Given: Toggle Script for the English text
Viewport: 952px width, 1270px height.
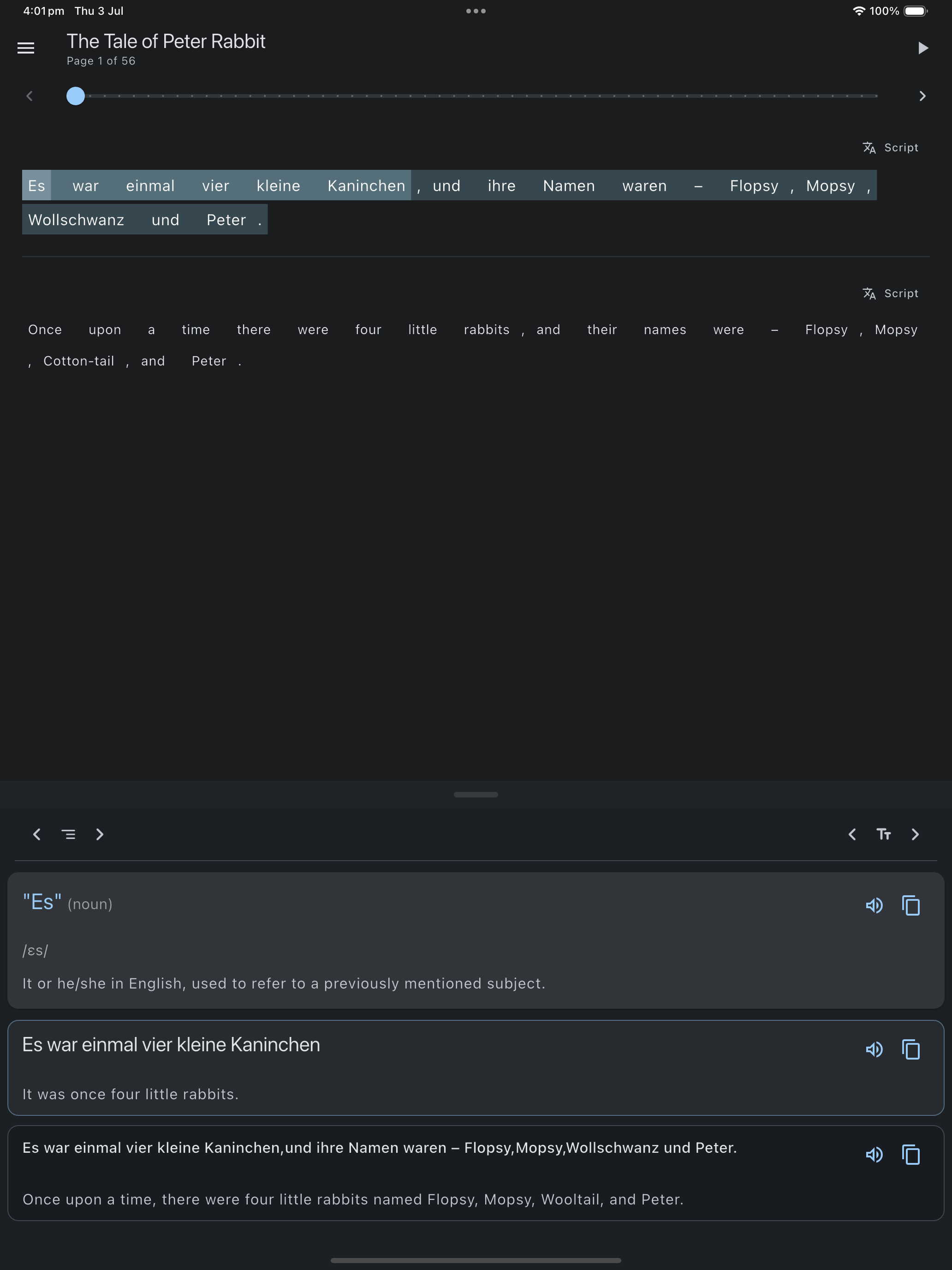Looking at the screenshot, I should (x=891, y=294).
